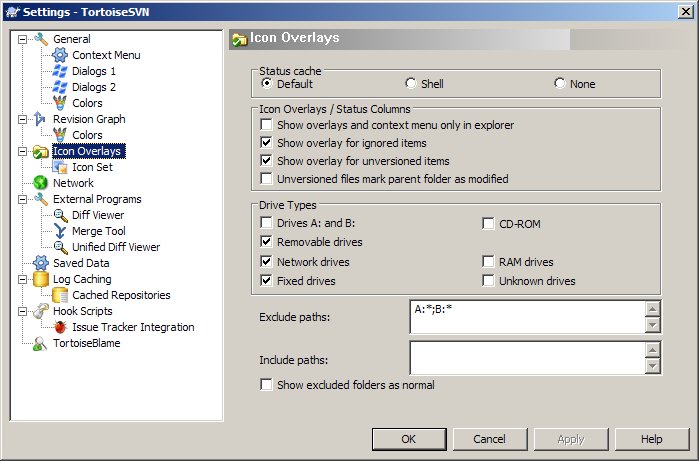Click the Exclude paths scroll up arrow

(x=652, y=309)
